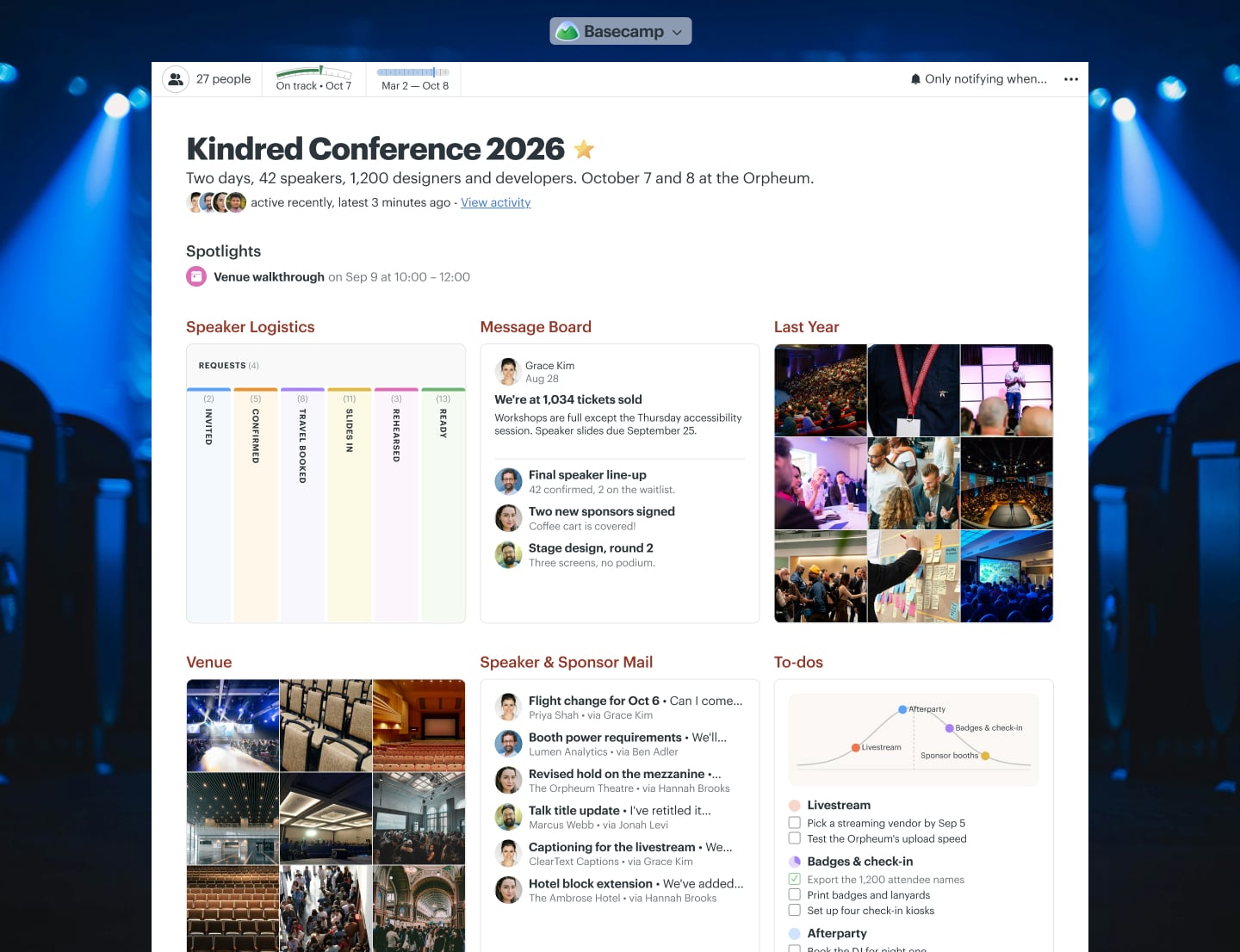Uncheck Export the 1,200 attendee names
The image size is (1240, 952).
(795, 879)
